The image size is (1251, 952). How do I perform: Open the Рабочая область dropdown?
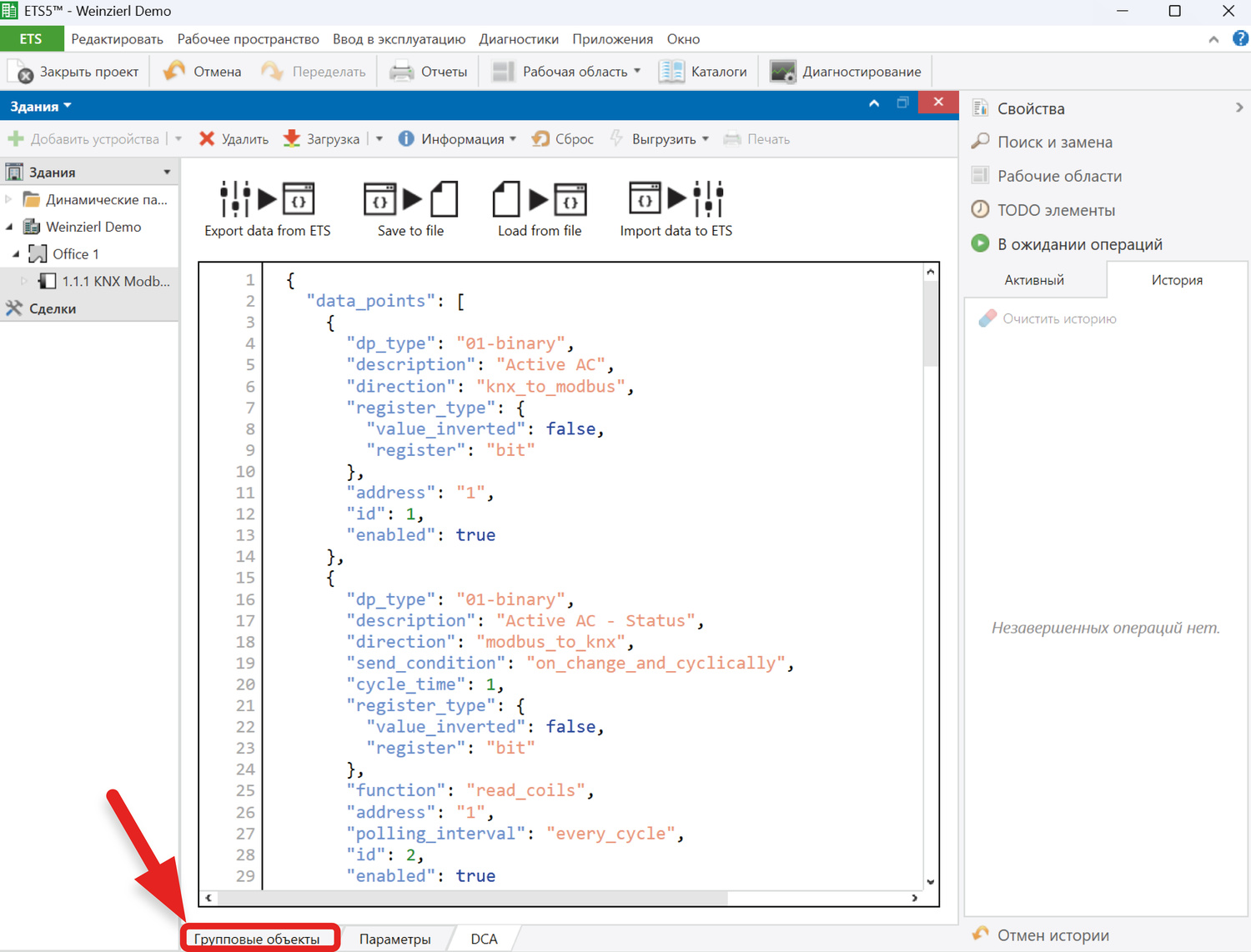coord(637,72)
